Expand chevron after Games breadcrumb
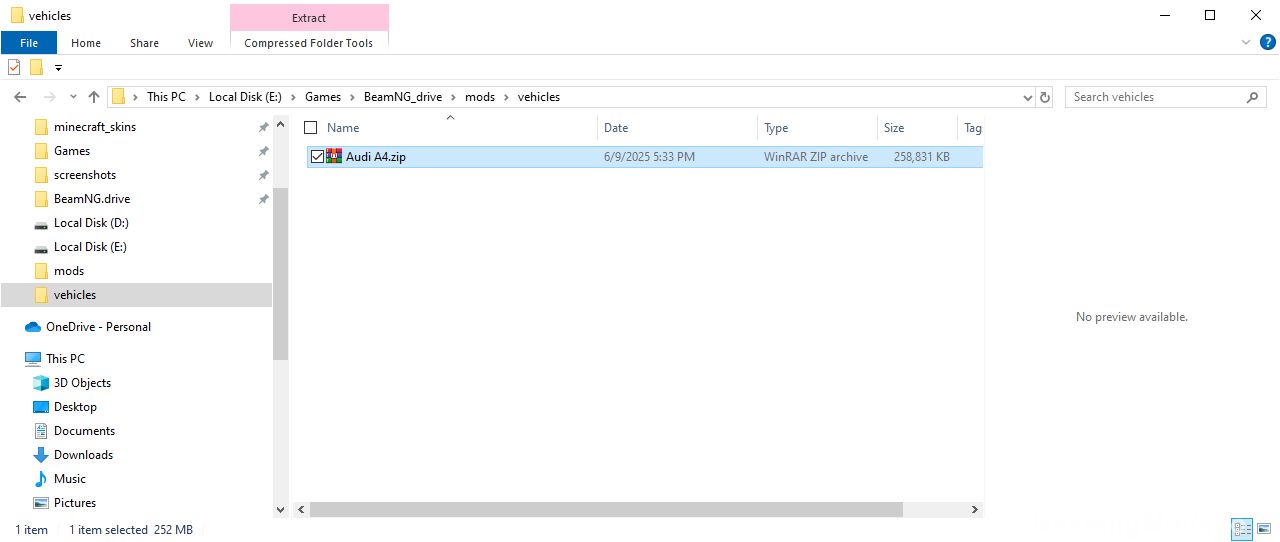 click(352, 97)
